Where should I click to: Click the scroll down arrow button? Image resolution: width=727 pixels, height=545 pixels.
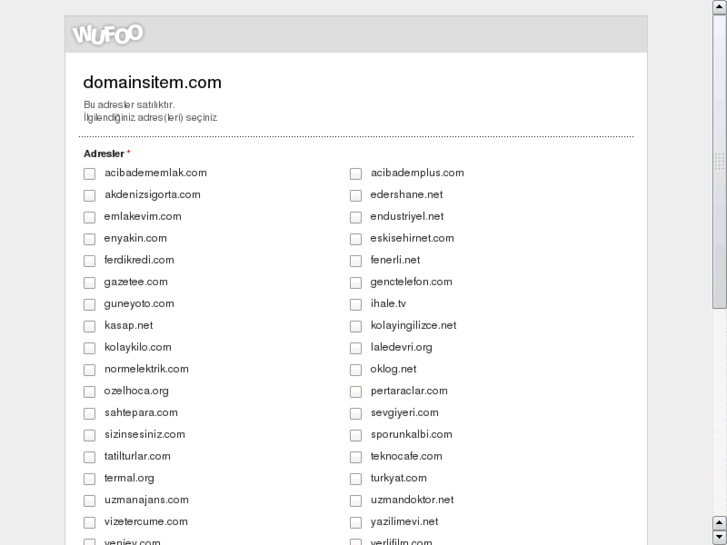719,537
